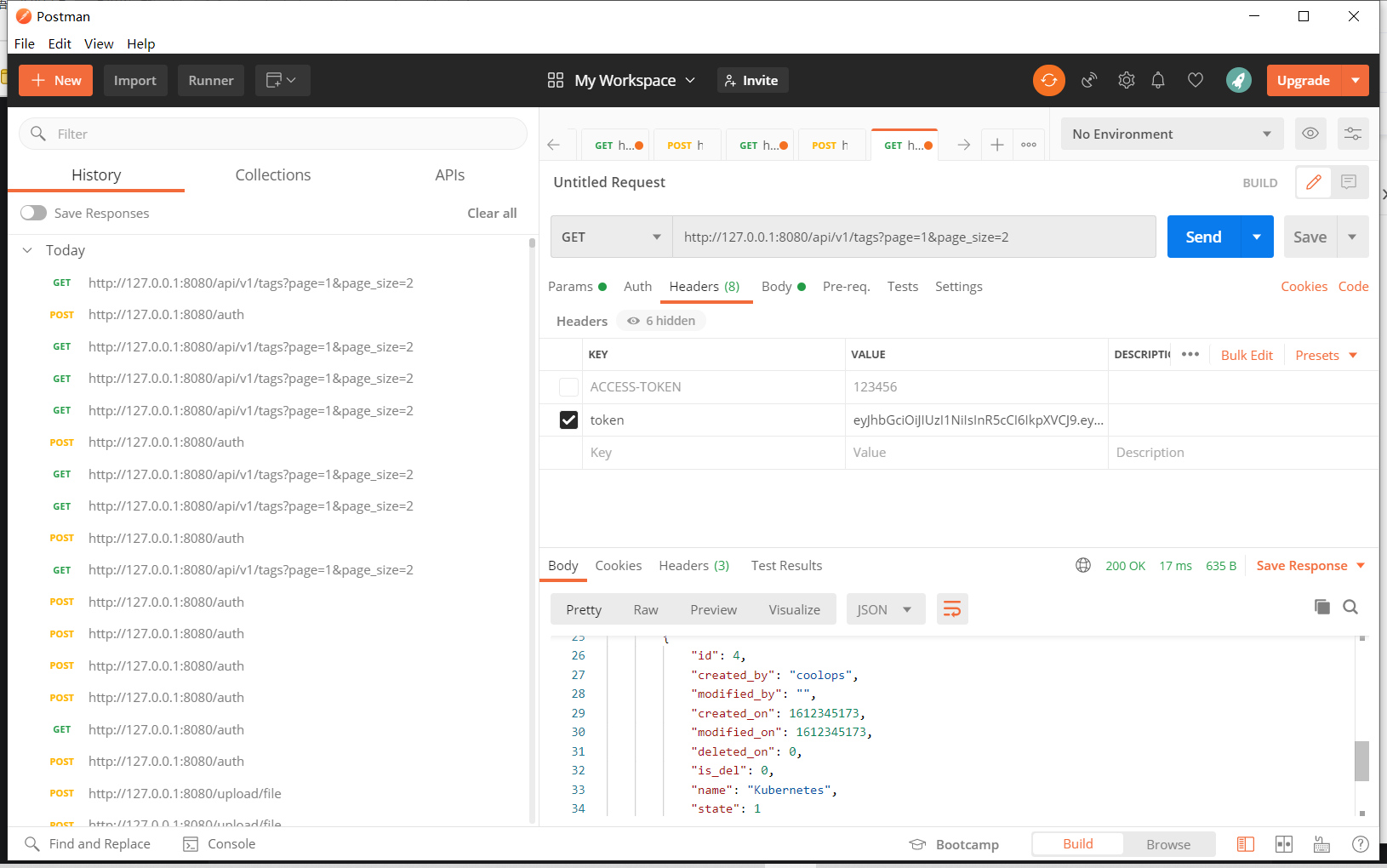The width and height of the screenshot is (1387, 868).
Task: Open the notifications bell icon
Action: [x=1158, y=80]
